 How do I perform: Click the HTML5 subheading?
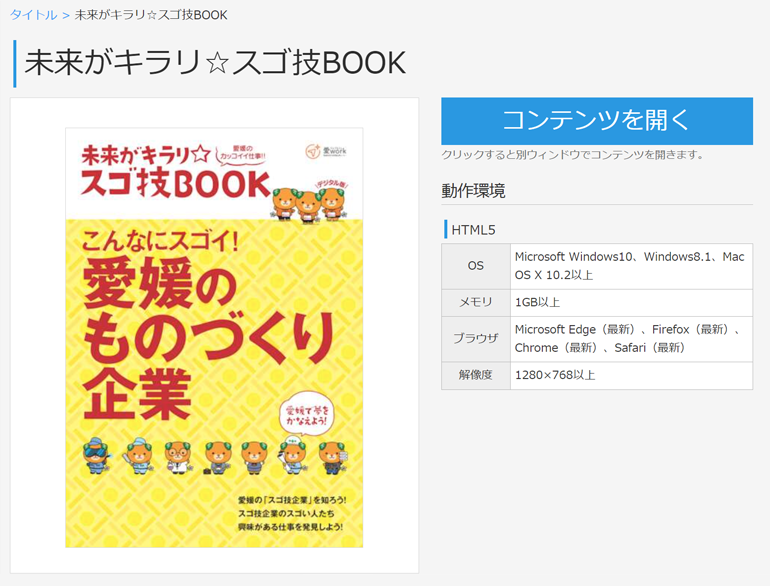pos(473,230)
